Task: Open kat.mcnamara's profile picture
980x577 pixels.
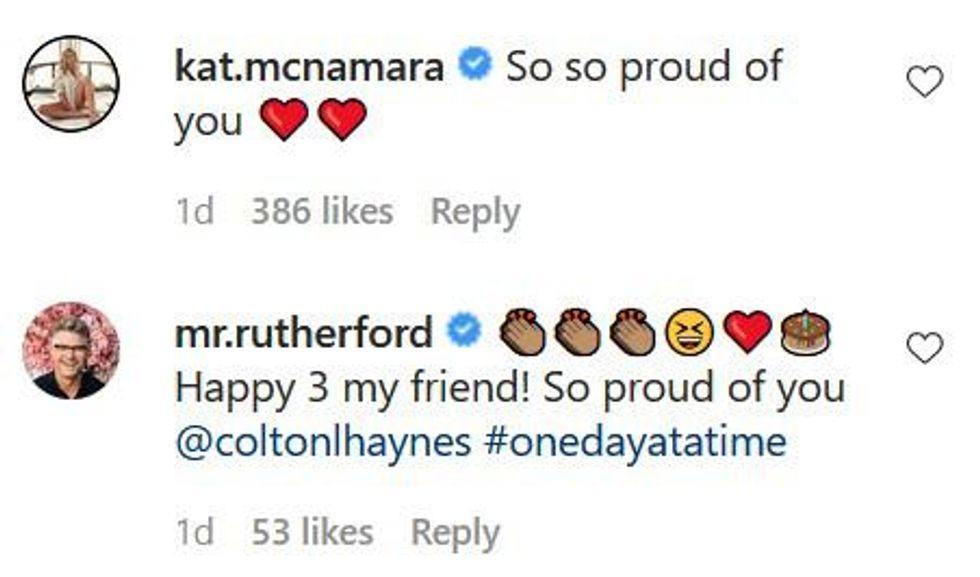Action: tap(71, 84)
